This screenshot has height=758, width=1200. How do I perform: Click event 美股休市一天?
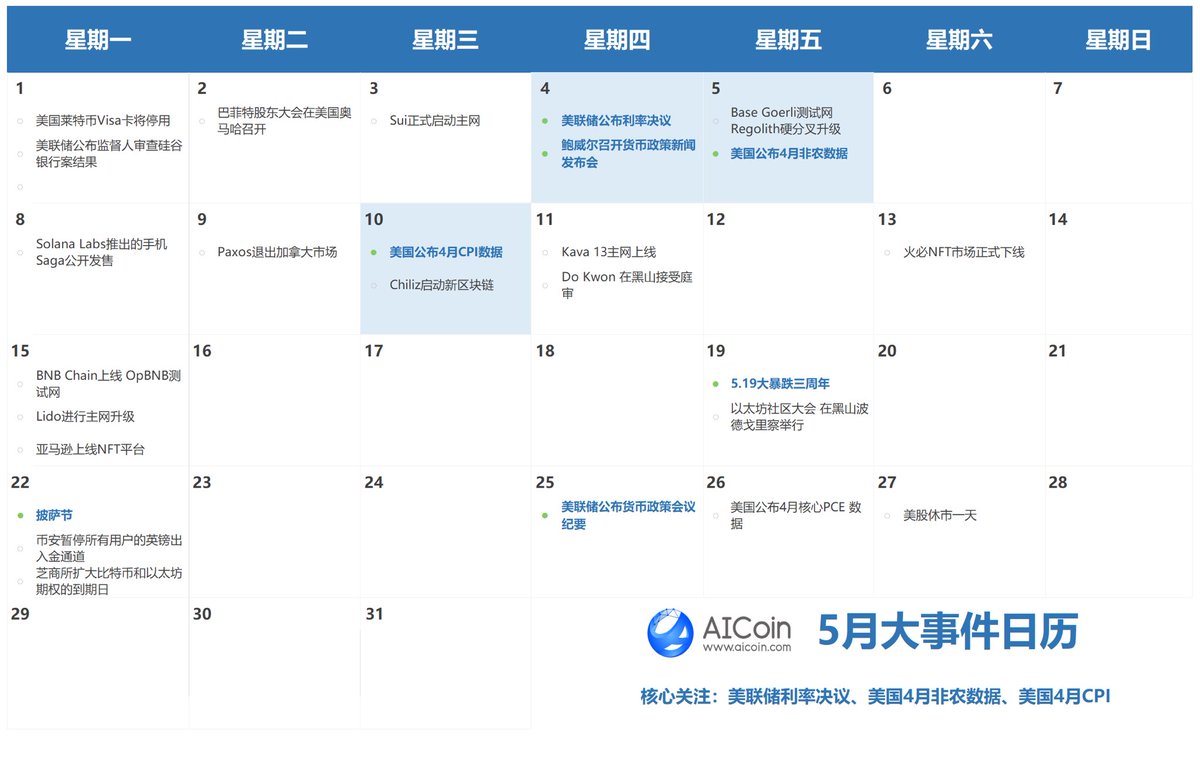(x=939, y=515)
